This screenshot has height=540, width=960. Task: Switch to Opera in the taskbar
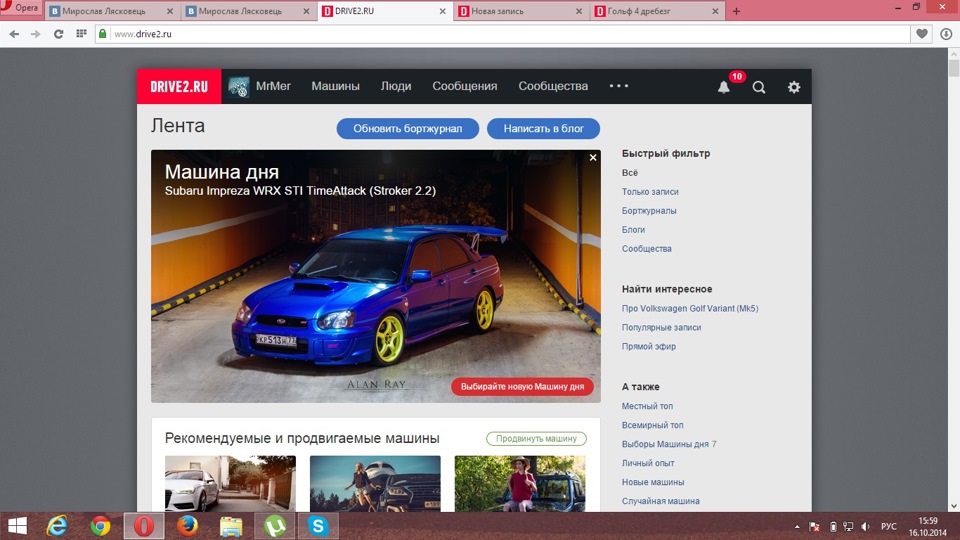coord(144,526)
